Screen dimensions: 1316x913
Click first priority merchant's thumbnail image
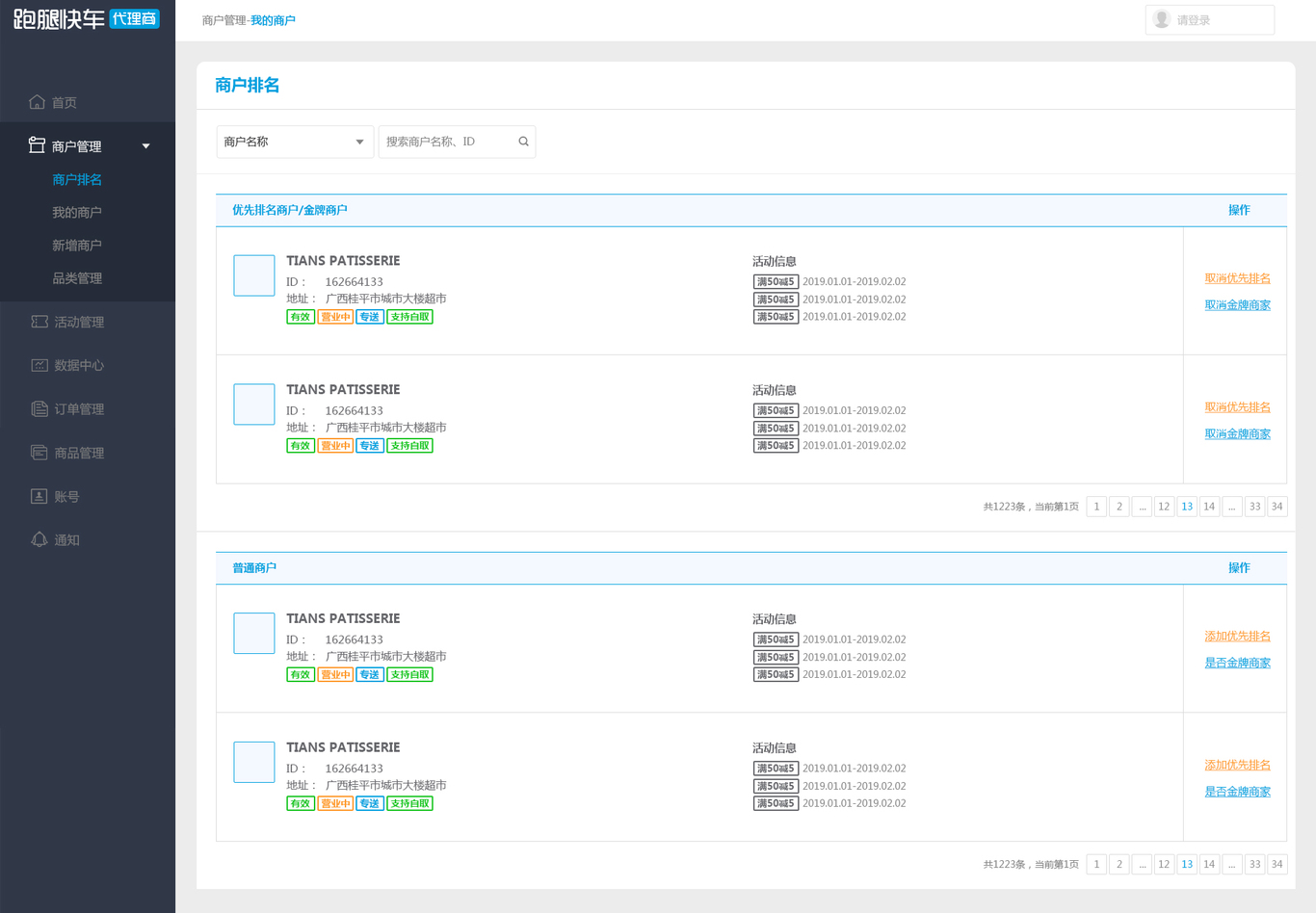[254, 275]
